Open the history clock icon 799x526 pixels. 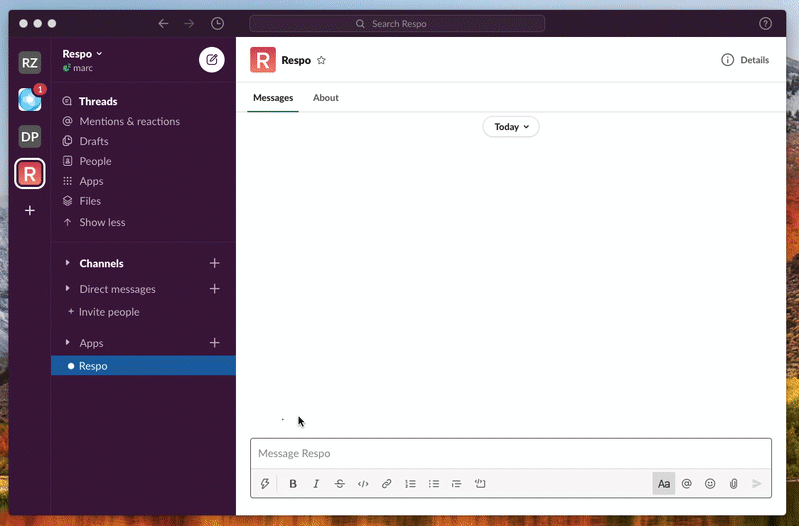point(218,23)
